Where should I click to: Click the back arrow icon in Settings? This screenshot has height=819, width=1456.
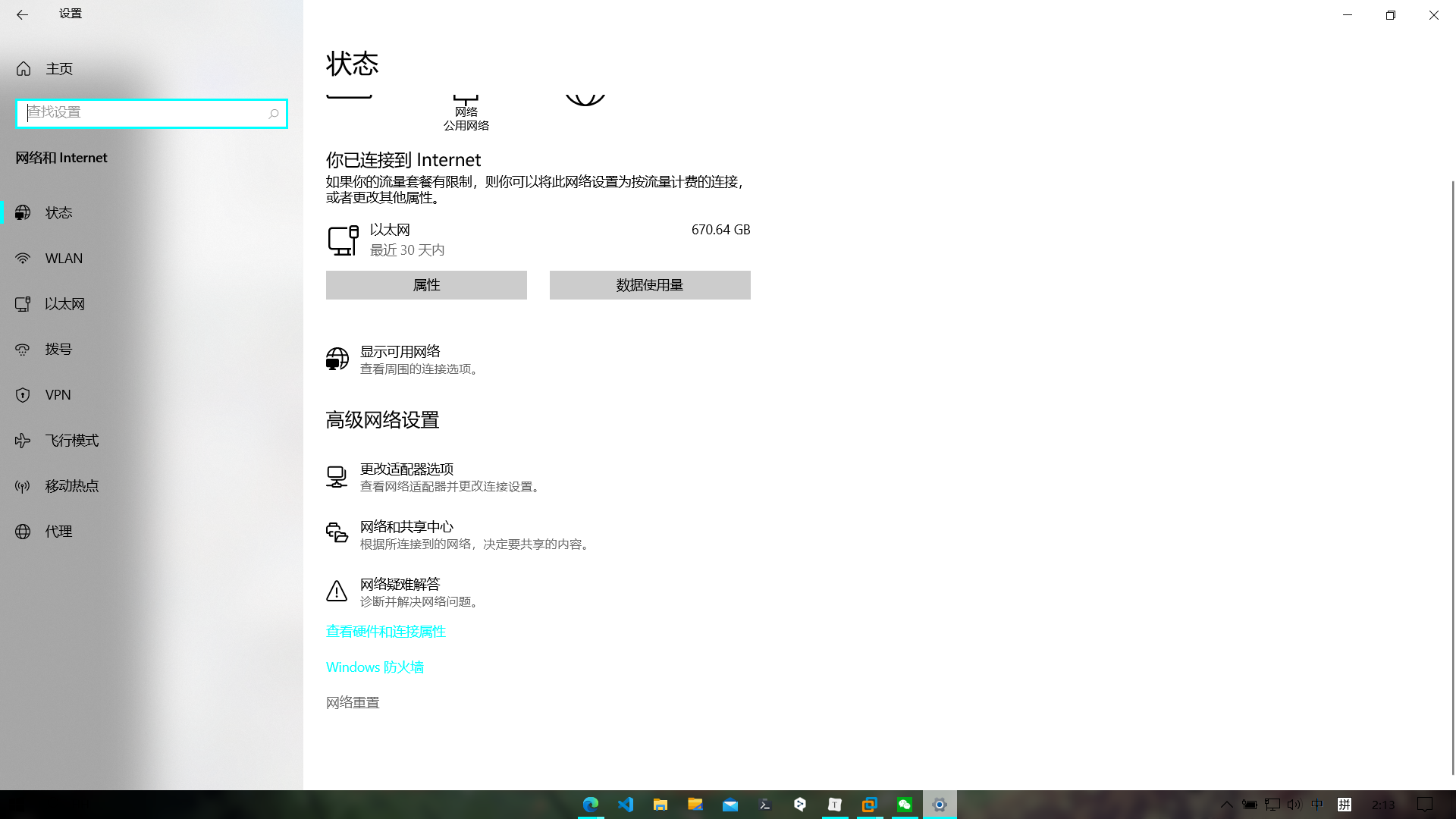[22, 14]
